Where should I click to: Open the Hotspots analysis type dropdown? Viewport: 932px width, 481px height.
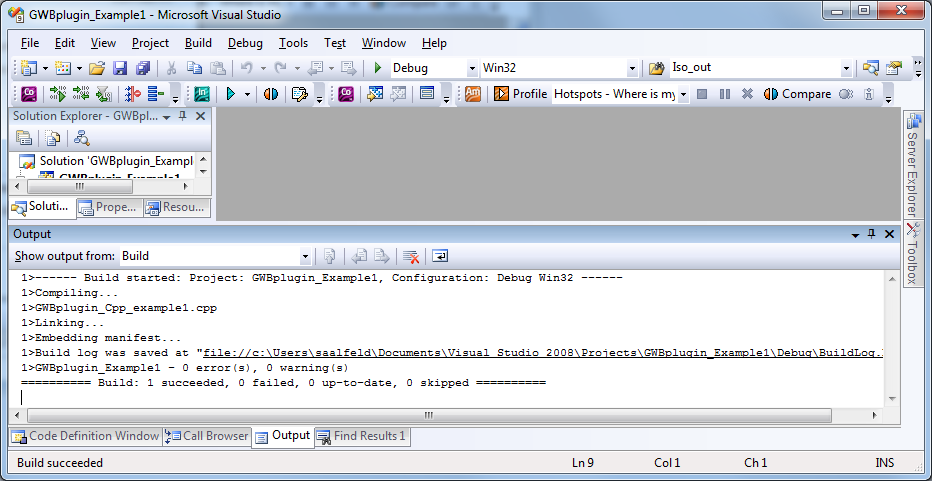pos(684,94)
